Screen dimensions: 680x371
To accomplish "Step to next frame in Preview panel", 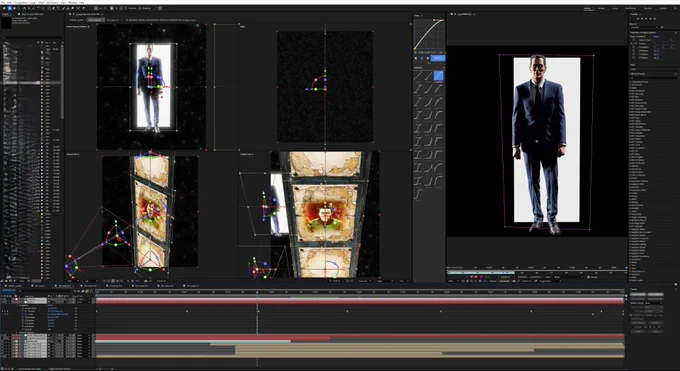I will (651, 19).
